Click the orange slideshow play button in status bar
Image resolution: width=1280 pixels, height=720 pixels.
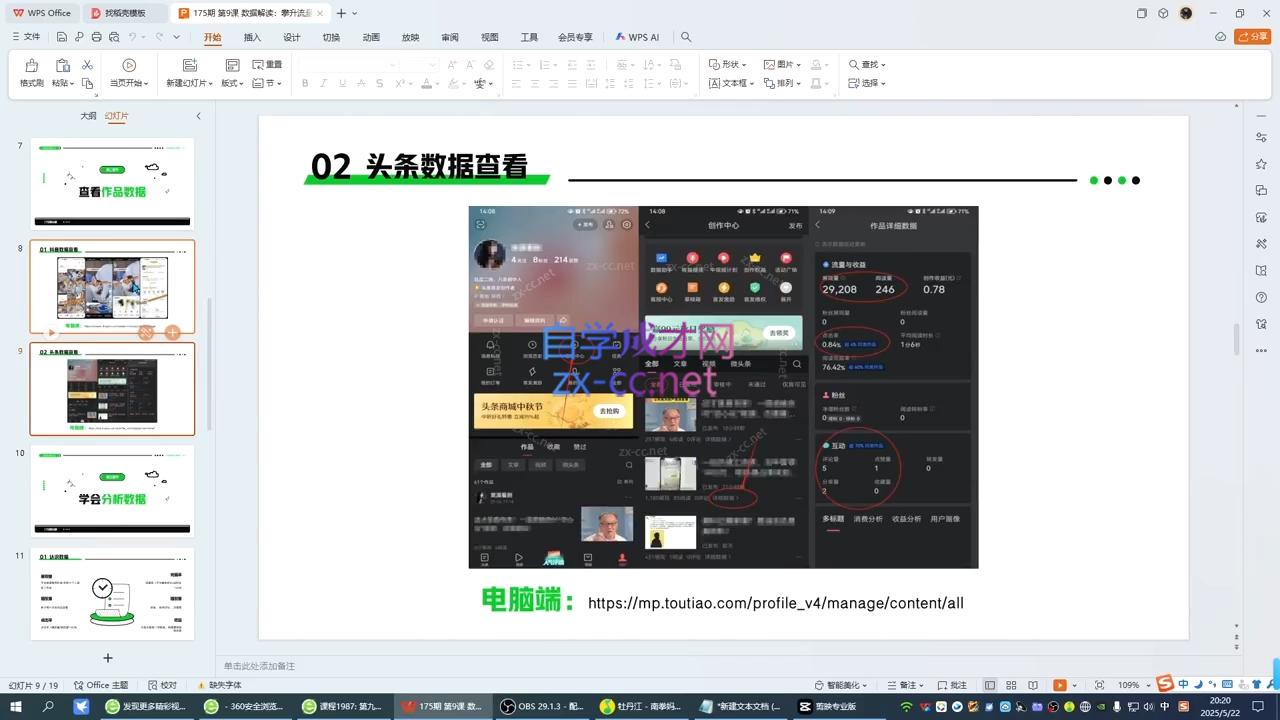point(1060,685)
